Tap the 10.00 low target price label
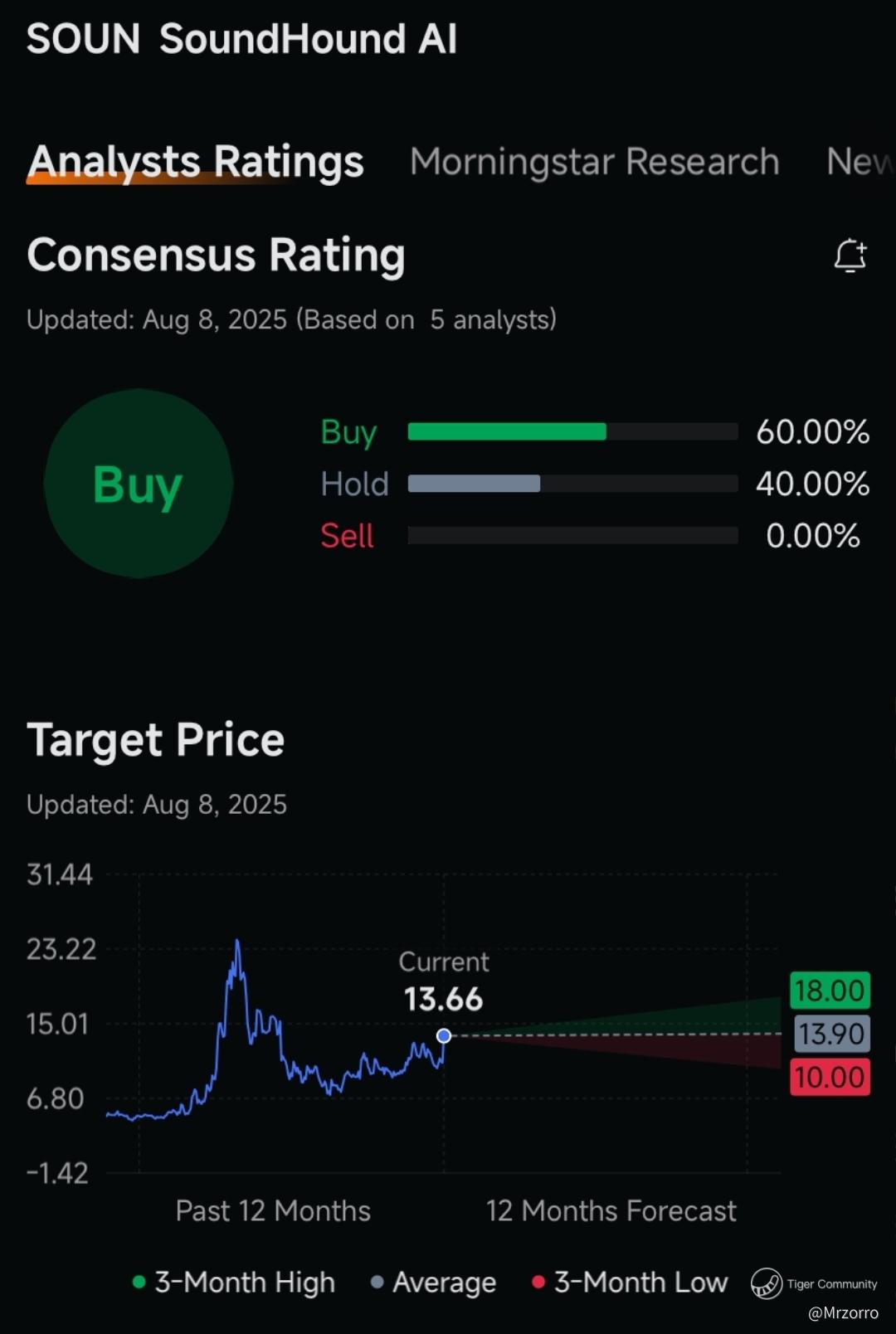The image size is (896, 1334). point(830,1077)
